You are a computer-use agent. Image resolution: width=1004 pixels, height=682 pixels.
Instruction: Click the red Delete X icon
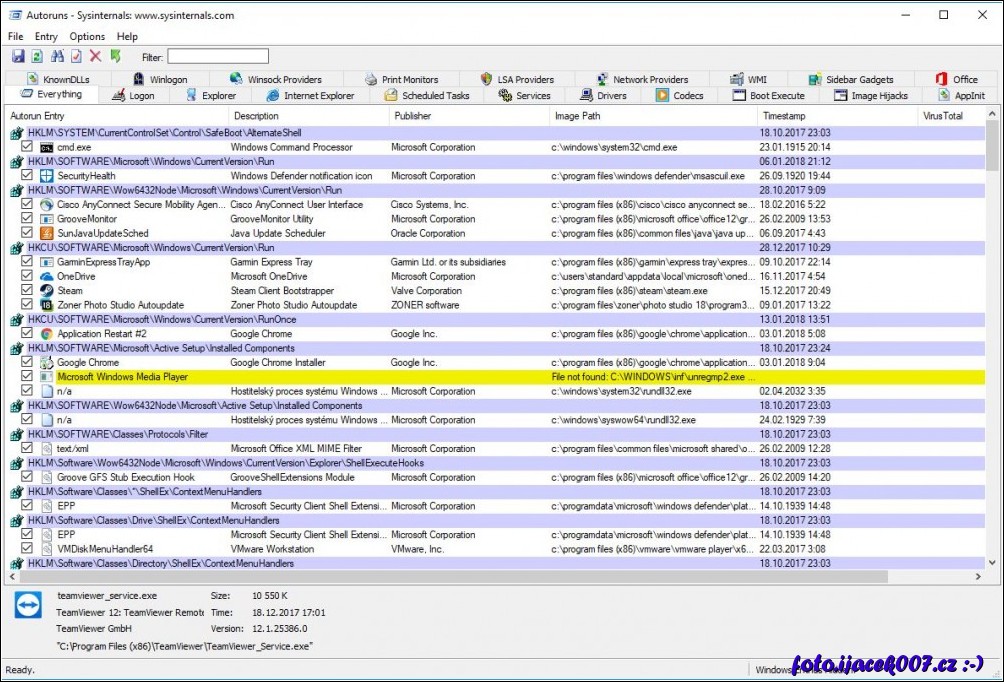click(x=96, y=57)
